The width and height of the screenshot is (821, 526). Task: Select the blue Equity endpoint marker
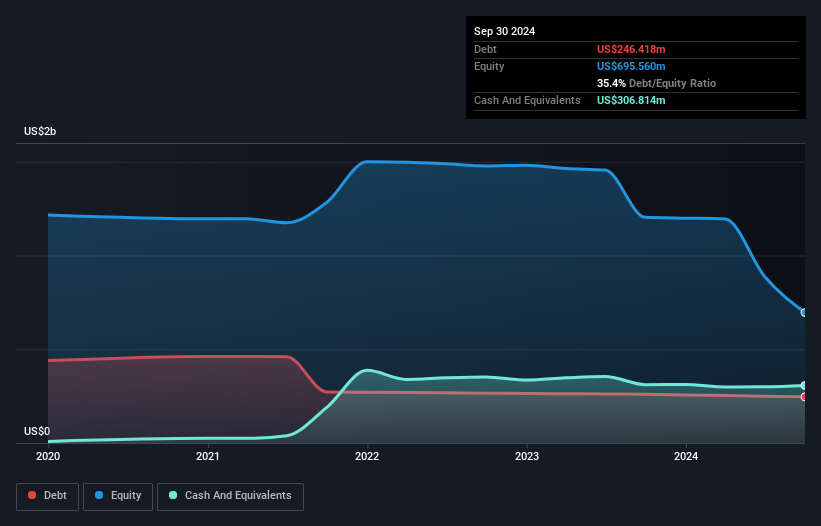click(x=804, y=312)
